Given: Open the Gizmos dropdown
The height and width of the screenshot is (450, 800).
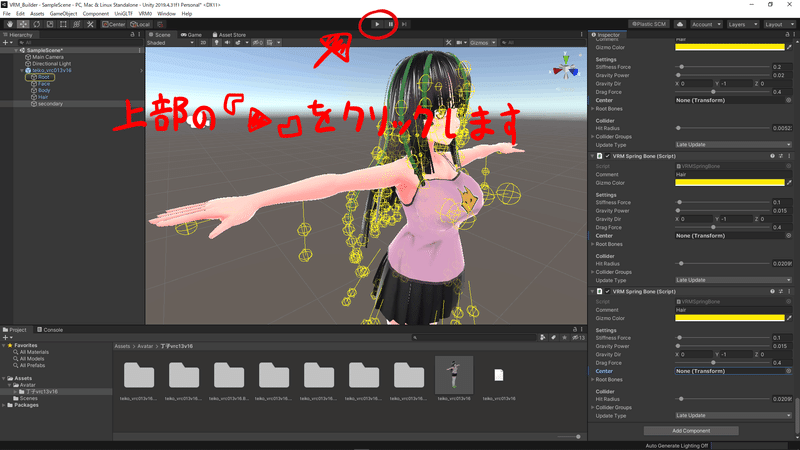Looking at the screenshot, I should click(x=483, y=43).
